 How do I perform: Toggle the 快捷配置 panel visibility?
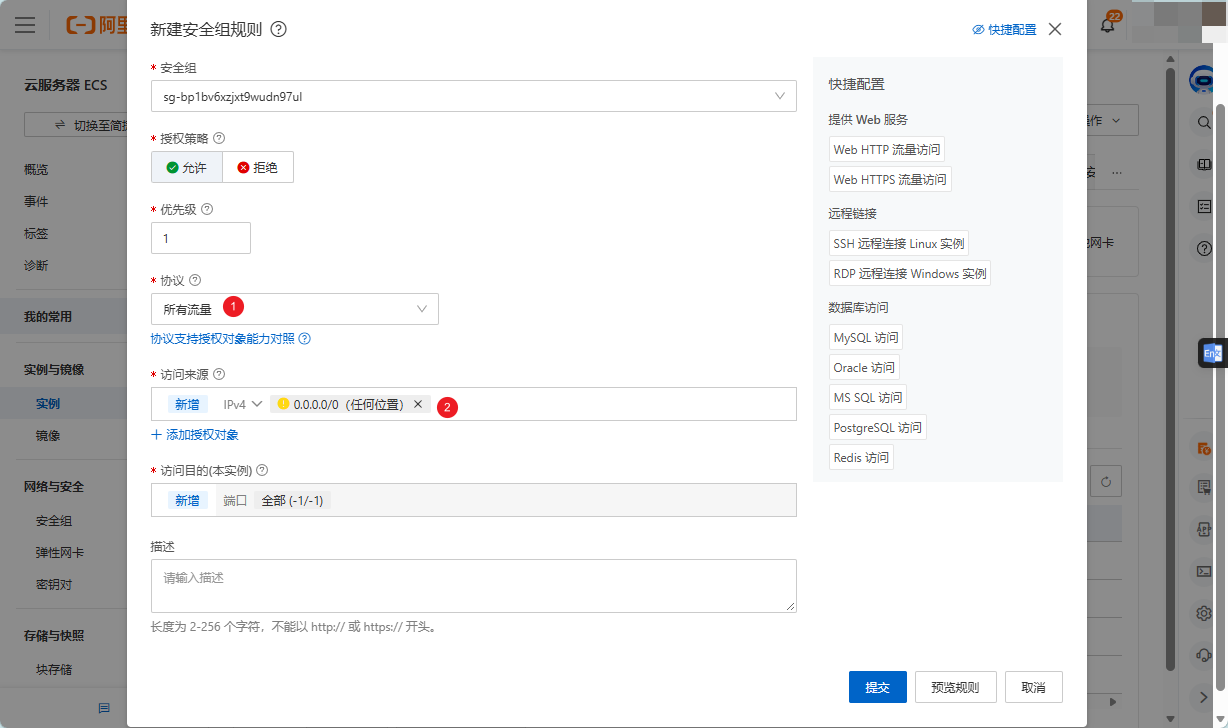1004,30
